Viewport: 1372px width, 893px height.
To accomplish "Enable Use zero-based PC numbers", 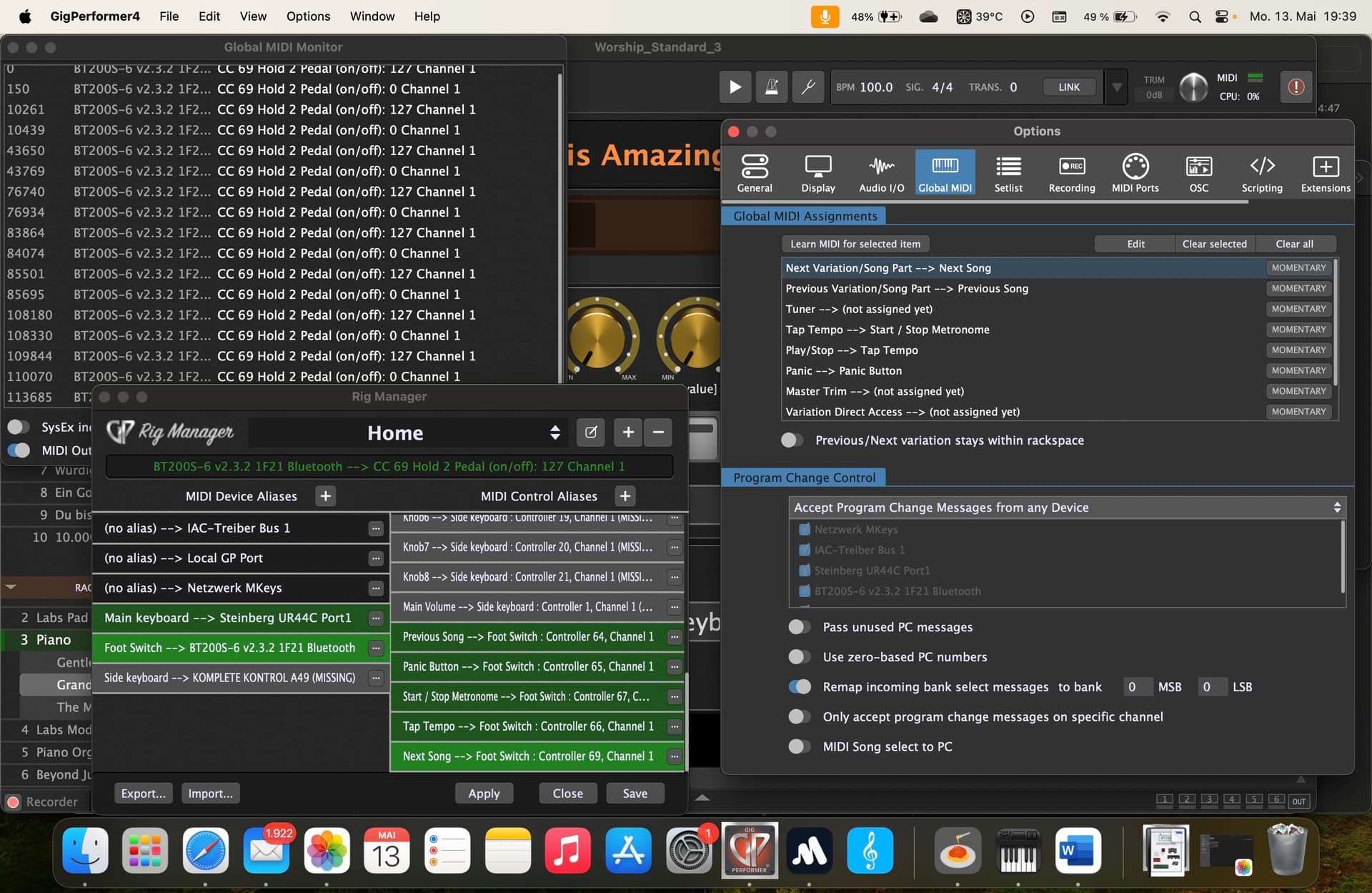I will tap(799, 656).
